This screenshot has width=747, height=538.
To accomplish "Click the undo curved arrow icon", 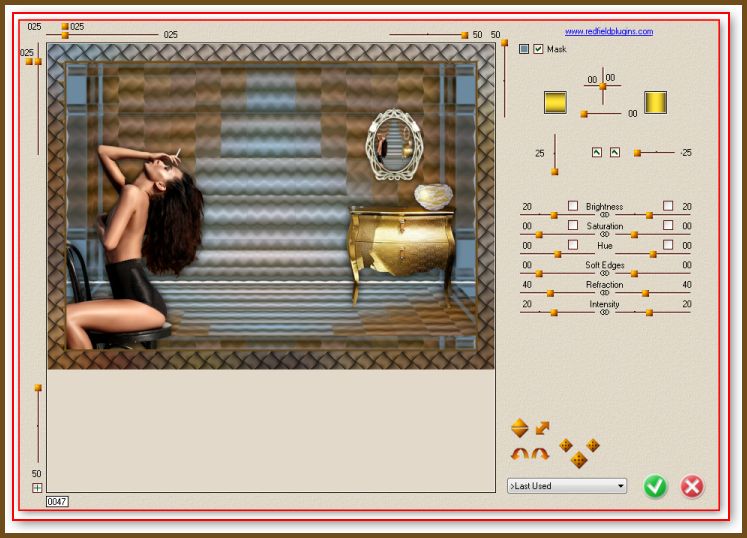I will [x=519, y=454].
